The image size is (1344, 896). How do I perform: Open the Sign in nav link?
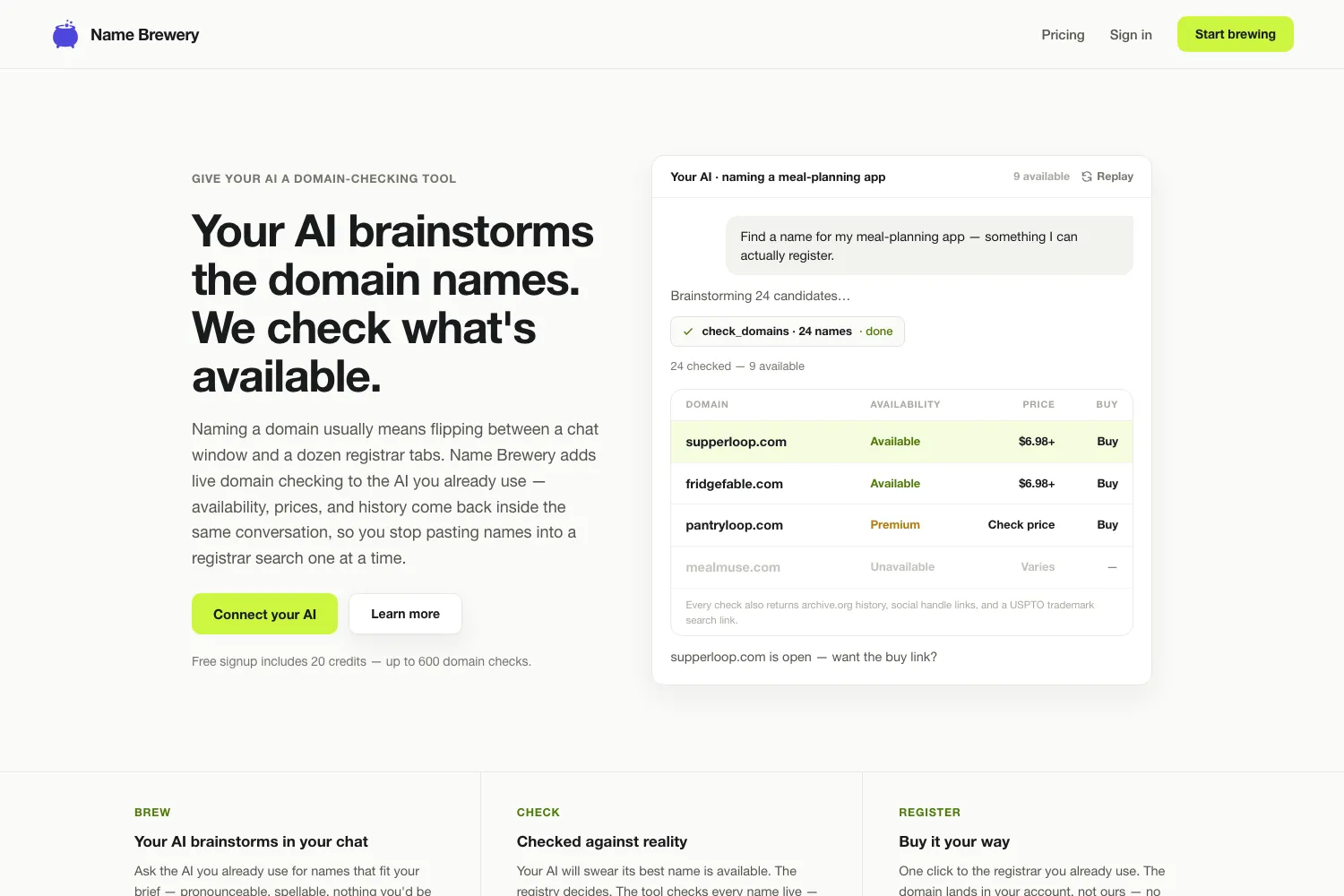1131,34
